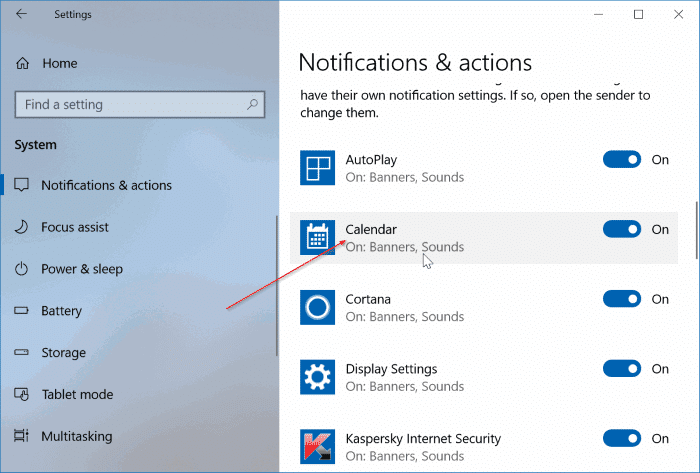Click the Find a setting search box
This screenshot has height=473, width=700.
click(x=140, y=104)
